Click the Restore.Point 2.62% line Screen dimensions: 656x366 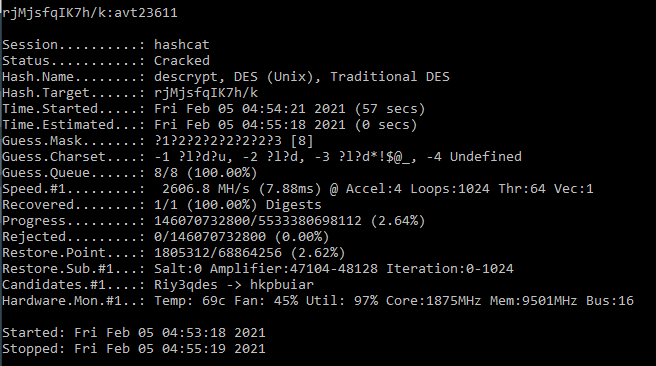(x=174, y=253)
